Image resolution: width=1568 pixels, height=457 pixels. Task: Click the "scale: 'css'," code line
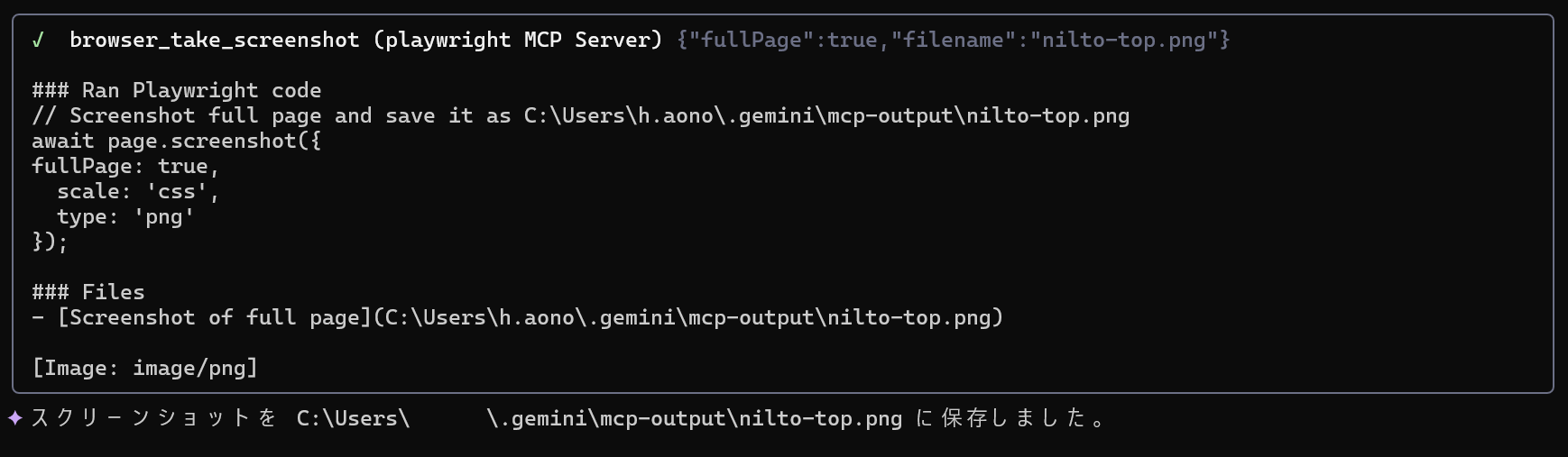[x=138, y=191]
